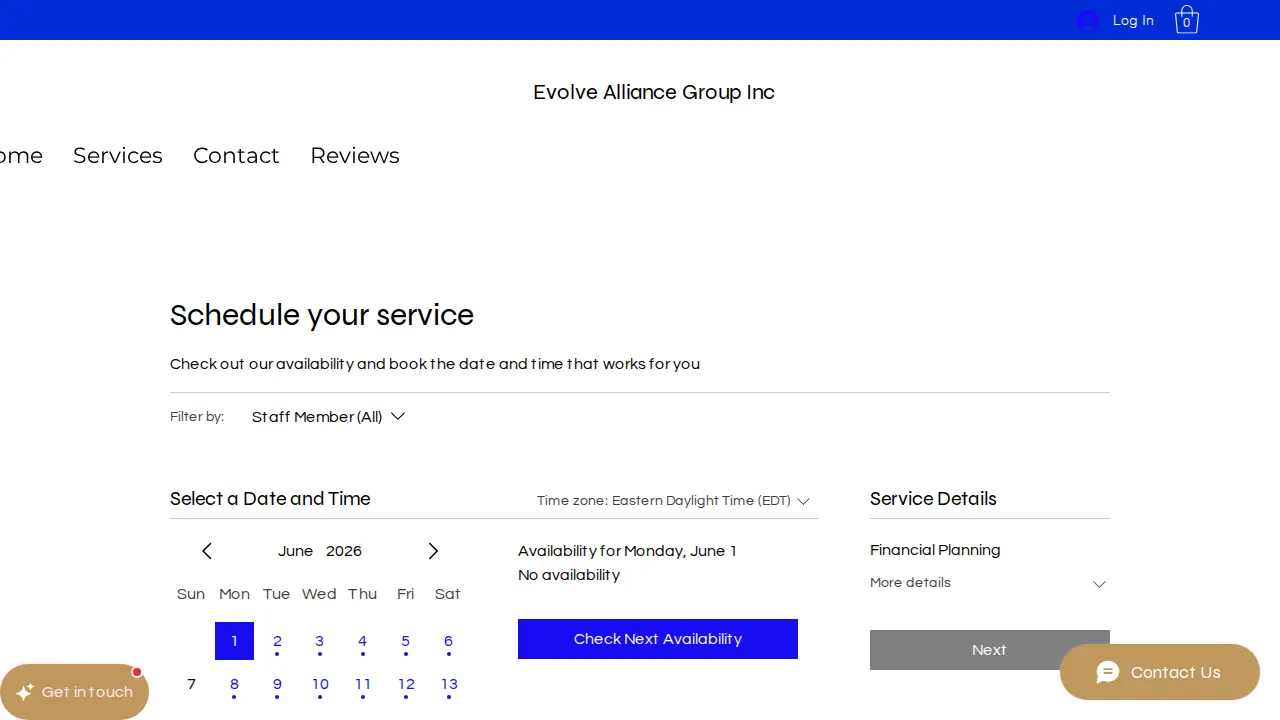Image resolution: width=1280 pixels, height=720 pixels.
Task: Click the grey Next button
Action: tap(990, 650)
